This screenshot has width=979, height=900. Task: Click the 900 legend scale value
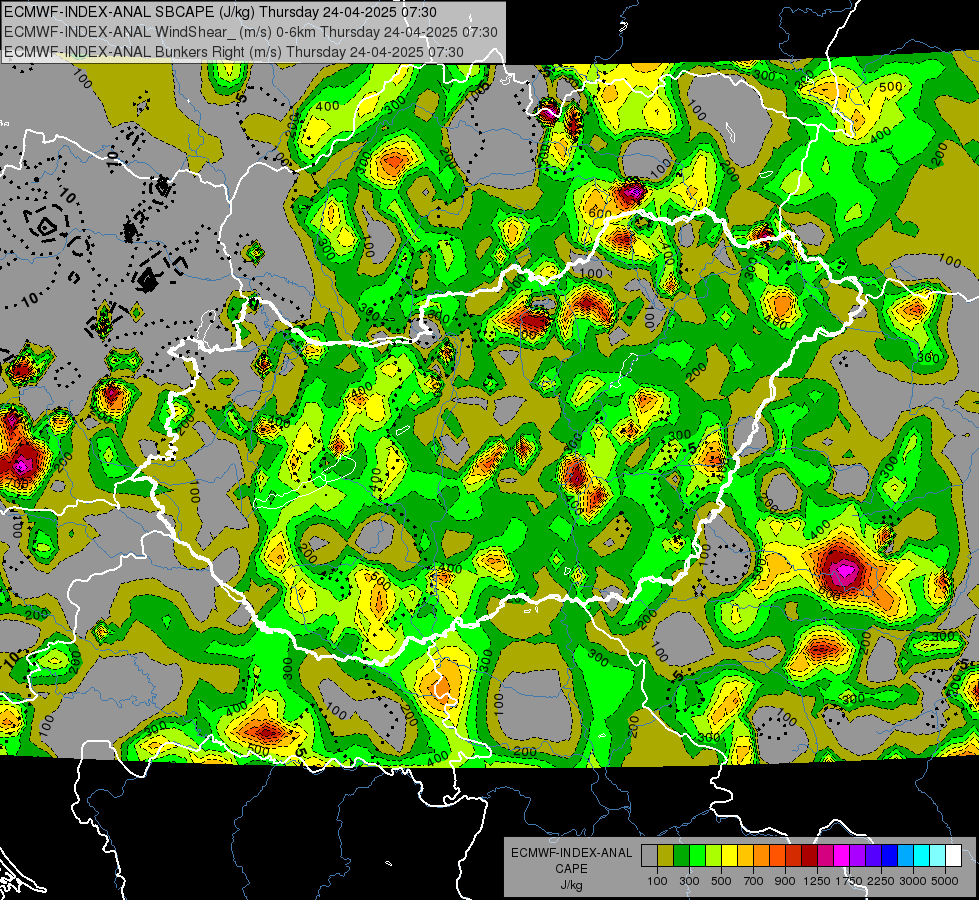point(785,881)
